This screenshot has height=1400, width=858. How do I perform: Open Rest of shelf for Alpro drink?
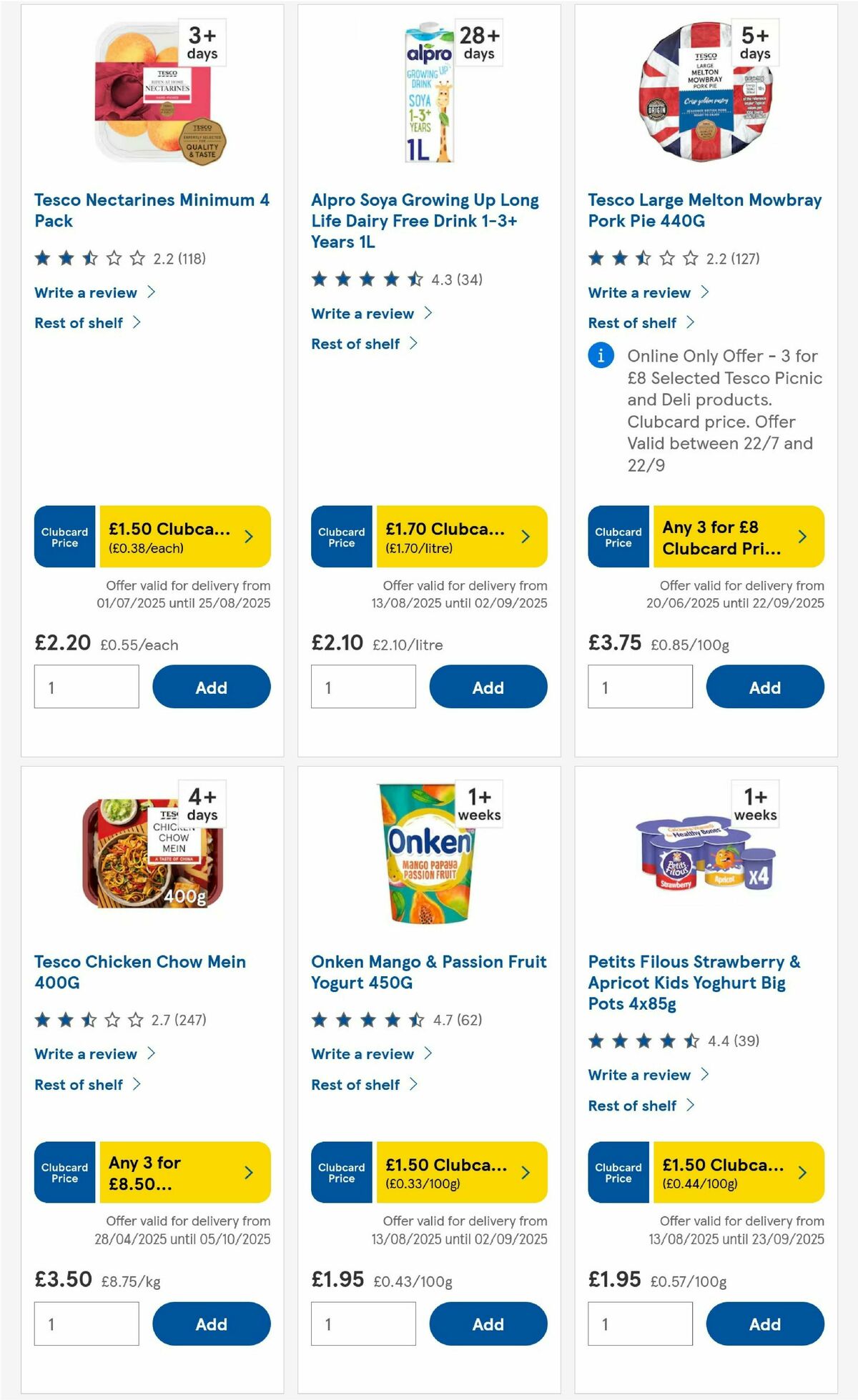(357, 344)
